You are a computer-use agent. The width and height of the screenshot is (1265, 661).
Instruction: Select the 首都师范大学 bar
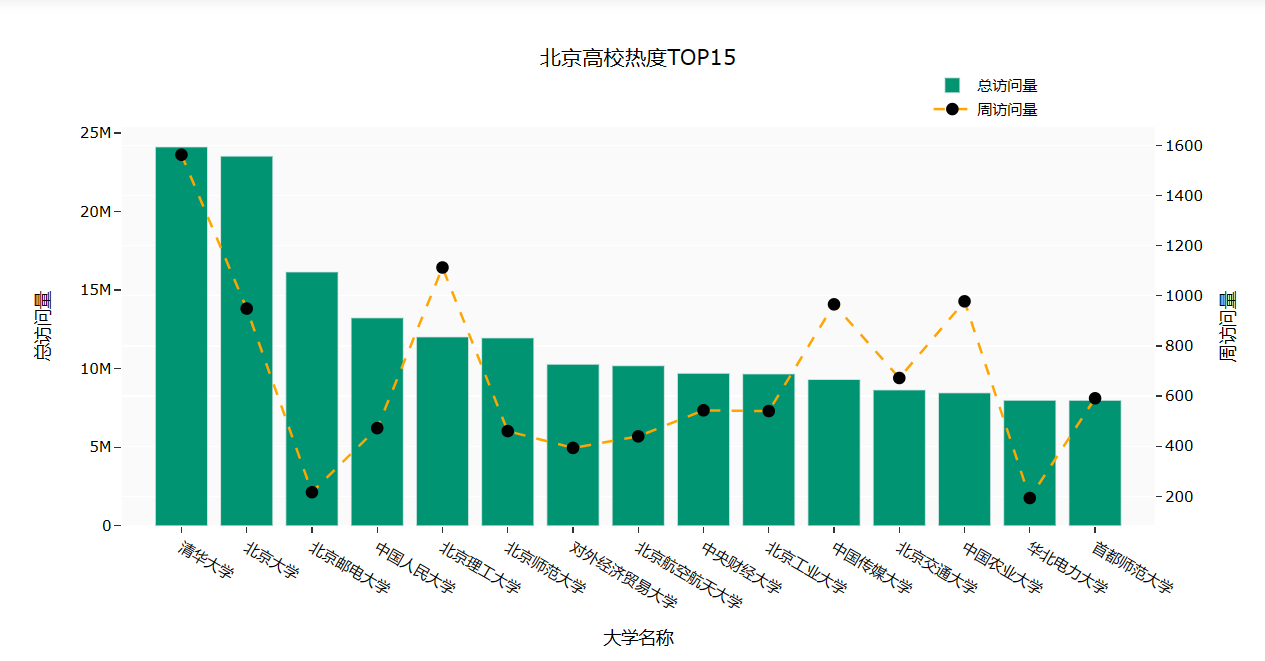coord(1095,463)
